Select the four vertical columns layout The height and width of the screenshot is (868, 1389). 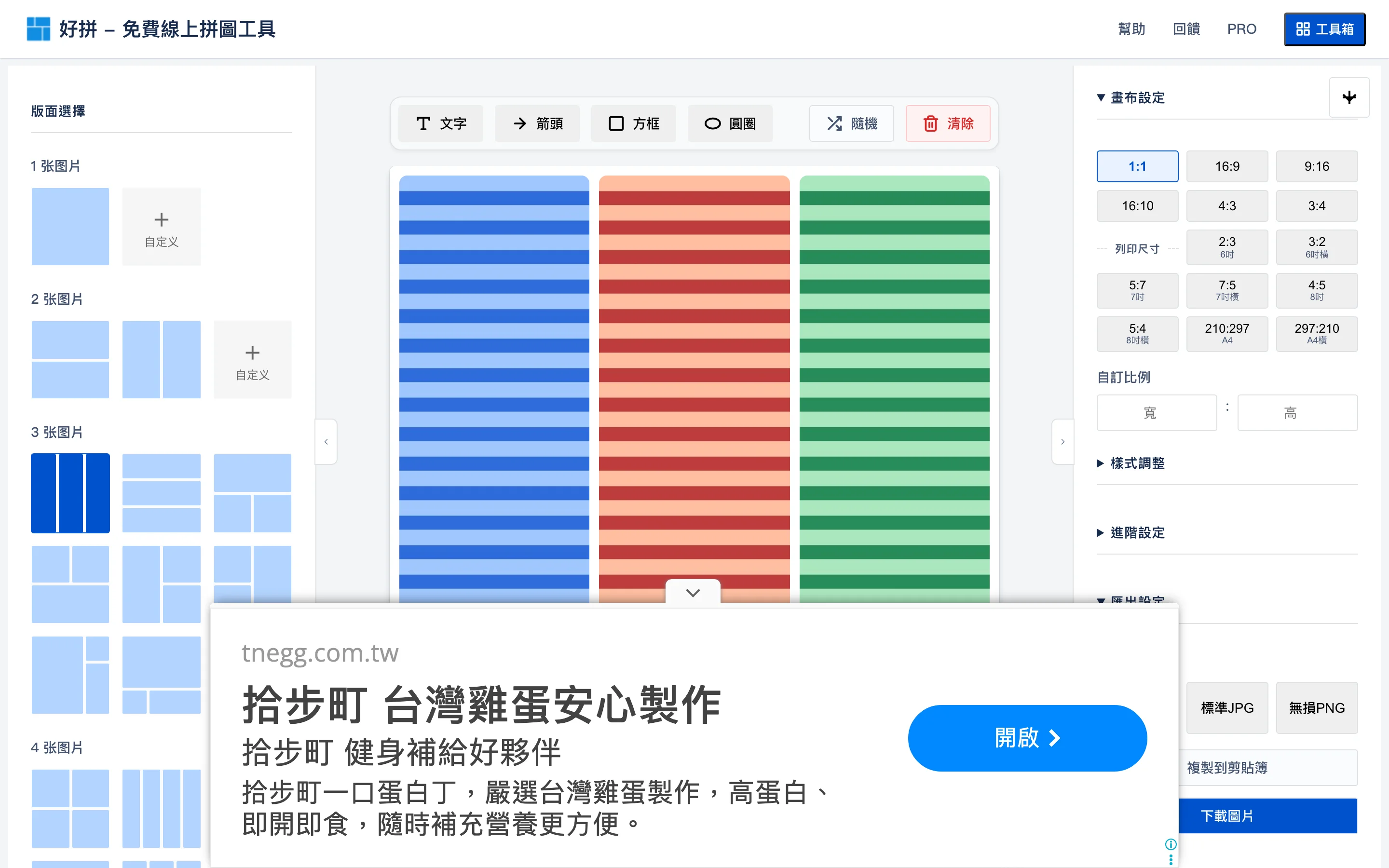[x=161, y=809]
